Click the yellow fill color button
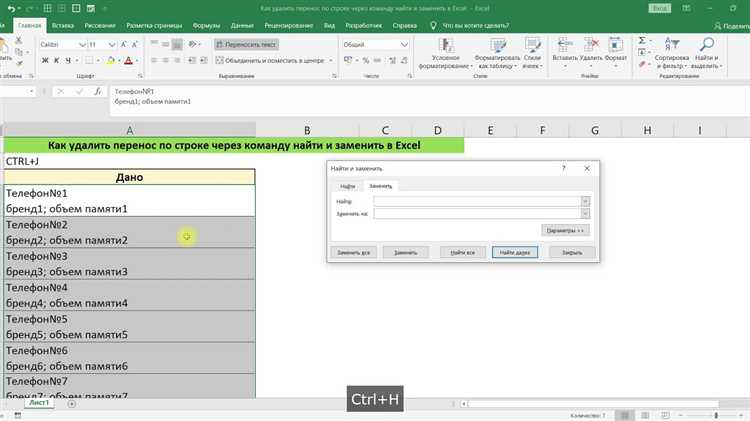Viewport: 750px width, 421px height. (x=110, y=61)
